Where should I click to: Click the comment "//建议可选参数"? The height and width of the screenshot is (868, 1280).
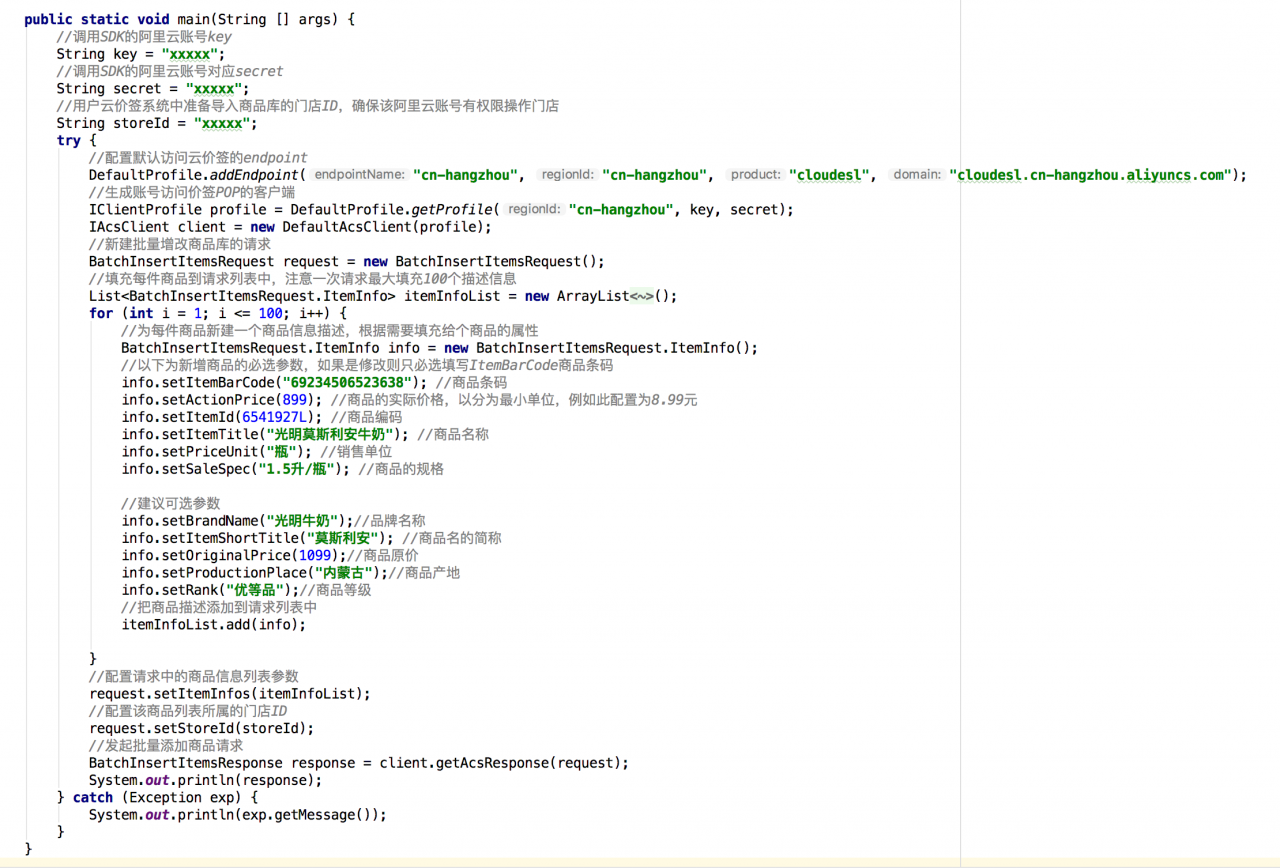click(171, 503)
